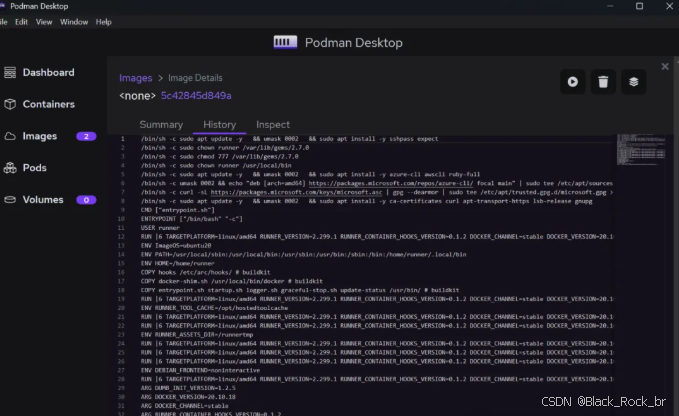This screenshot has height=416, width=679.
Task: Close the Image Details panel
Action: click(665, 67)
